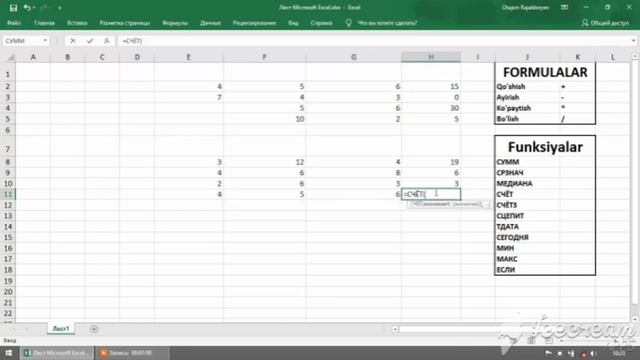Click the vertical scrollbar up arrow
The height and width of the screenshot is (360, 640).
(x=635, y=57)
